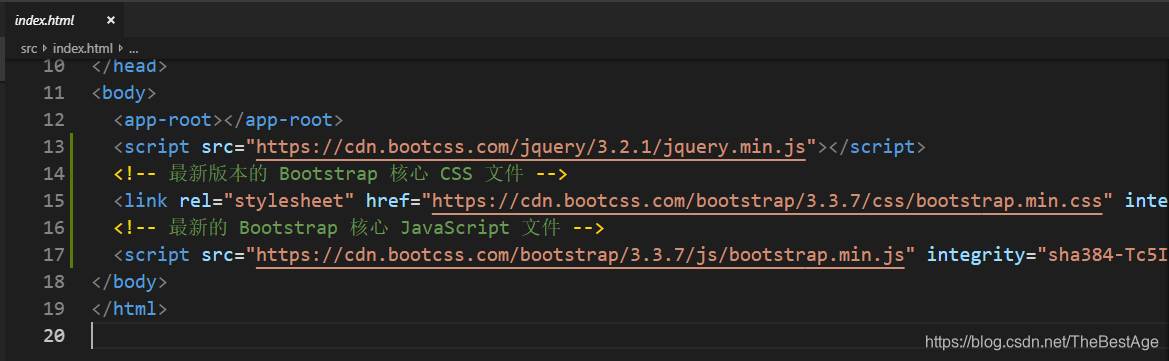Click the link tag name on line 15
The width and height of the screenshot is (1169, 361).
[x=146, y=201]
